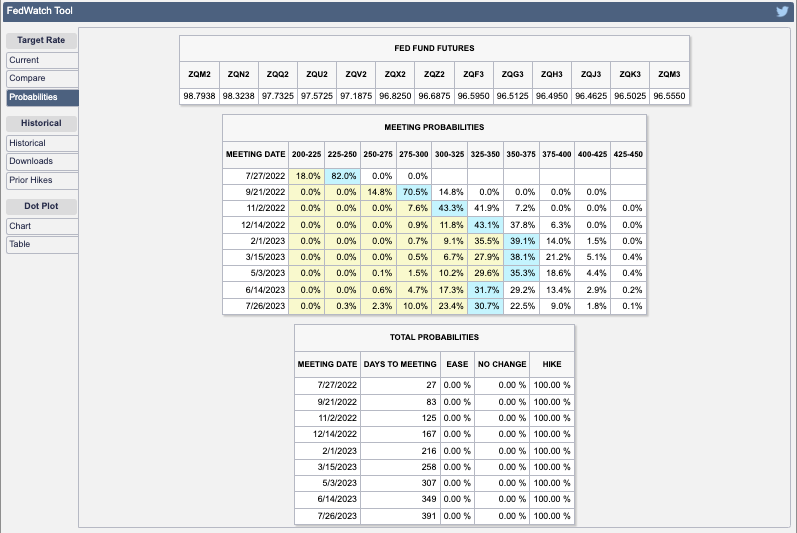The image size is (797, 533).
Task: Click the ZQM2 futures column header
Action: [x=199, y=74]
